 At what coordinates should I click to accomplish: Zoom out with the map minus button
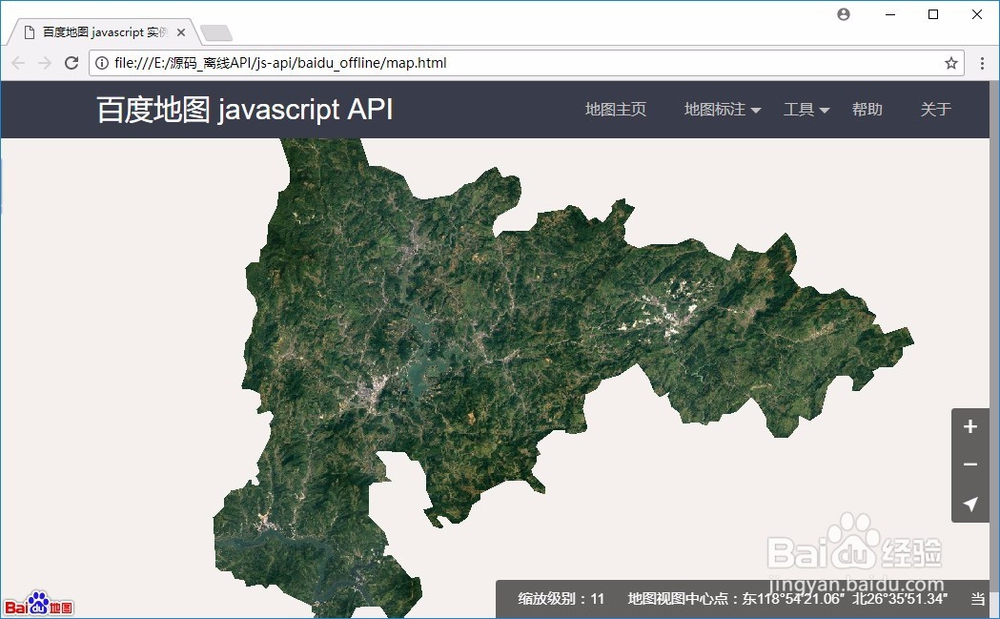click(970, 465)
